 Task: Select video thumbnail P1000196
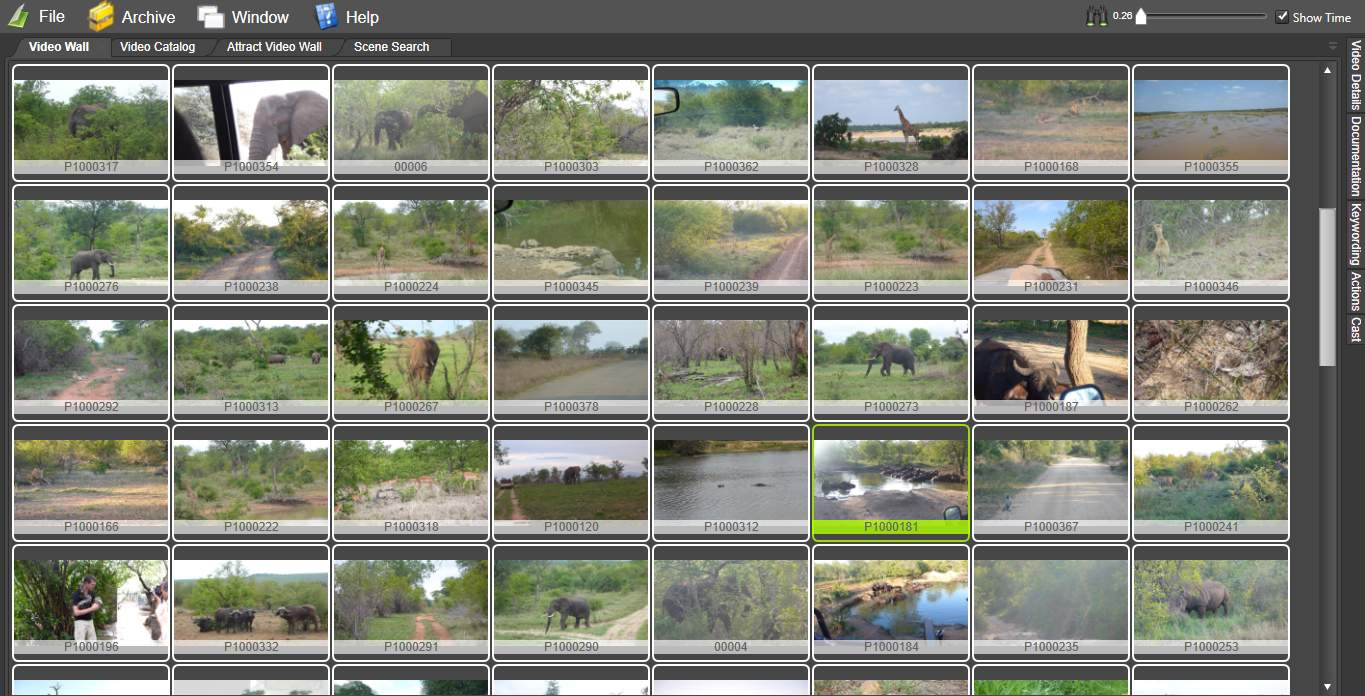pyautogui.click(x=91, y=603)
